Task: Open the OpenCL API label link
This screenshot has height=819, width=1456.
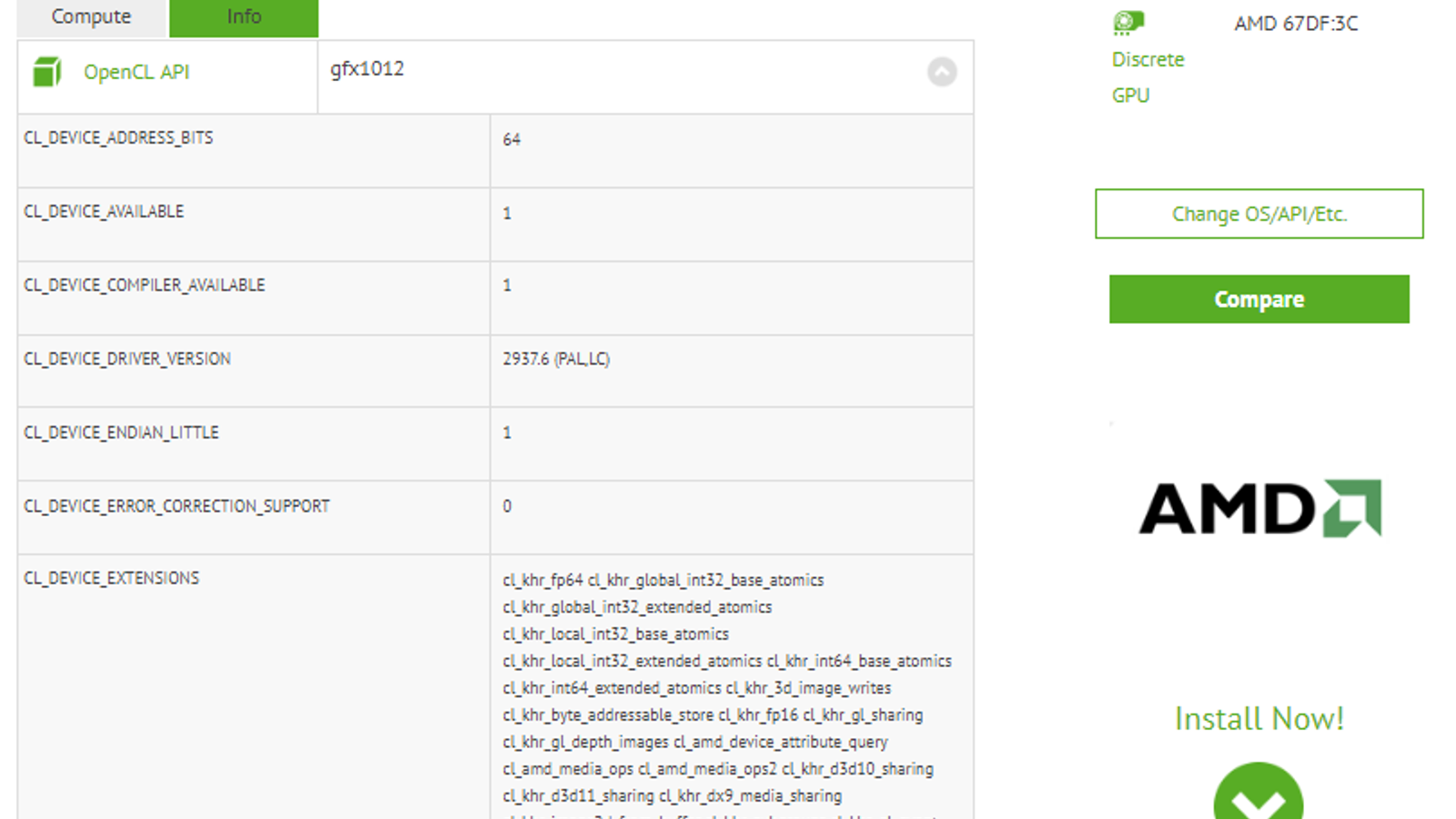Action: [x=136, y=72]
